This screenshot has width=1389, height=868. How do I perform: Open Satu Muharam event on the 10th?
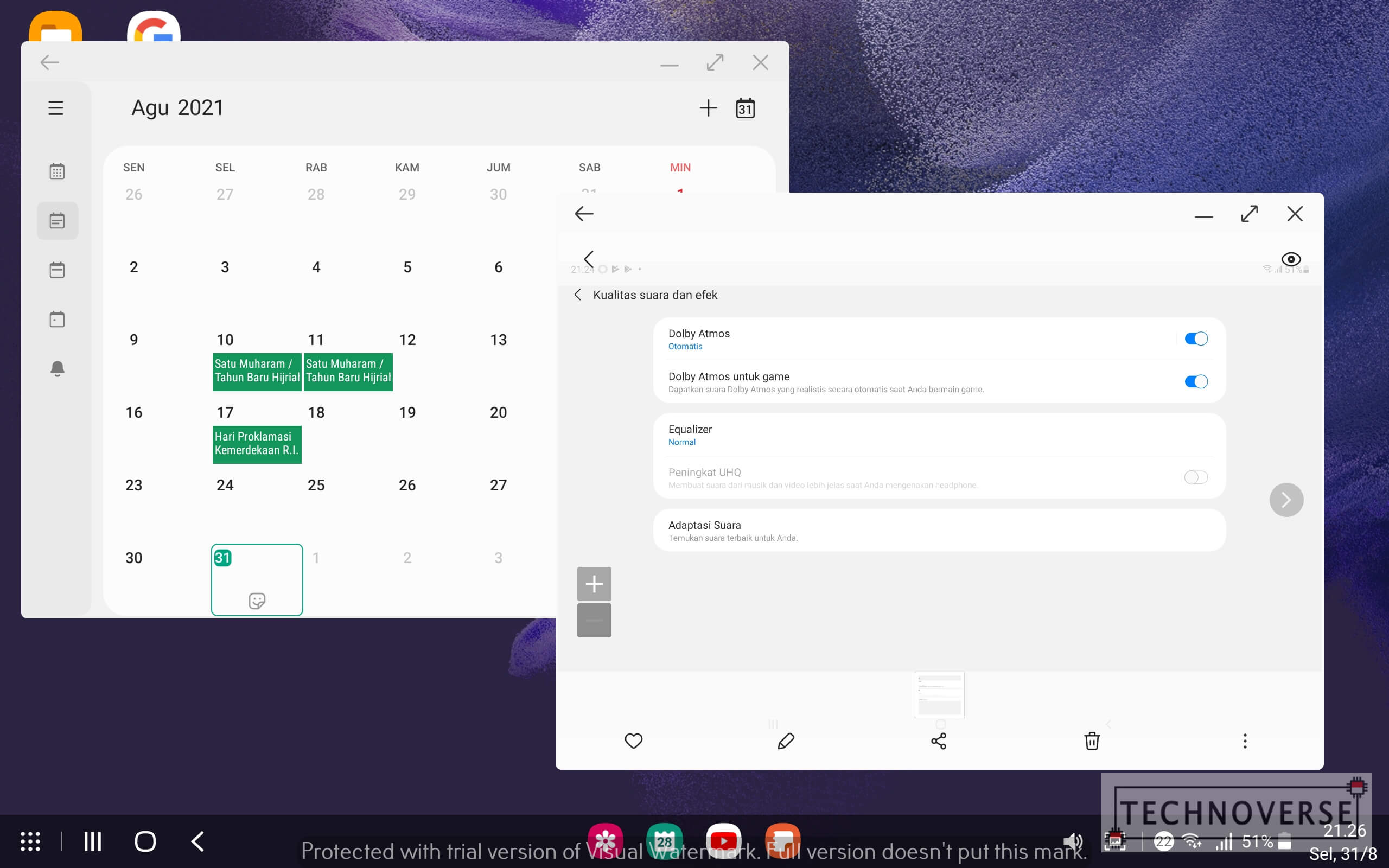tap(257, 371)
